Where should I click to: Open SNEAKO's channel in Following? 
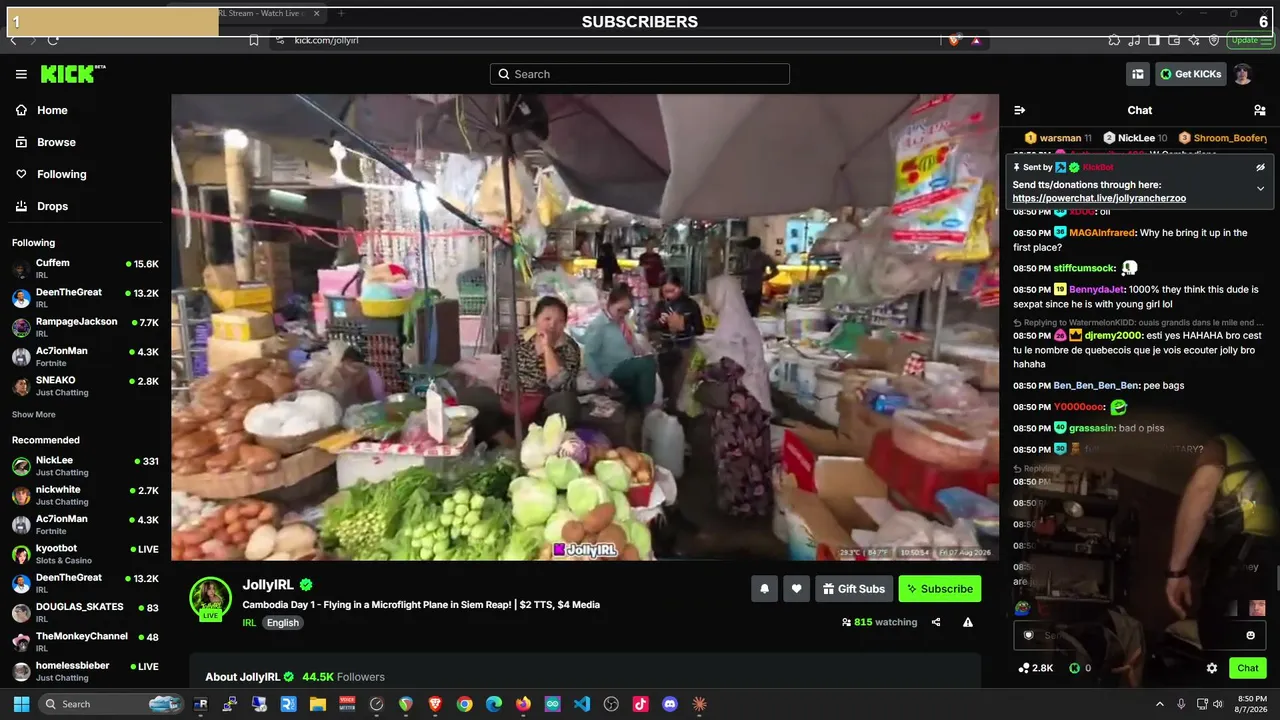[x=85, y=386]
